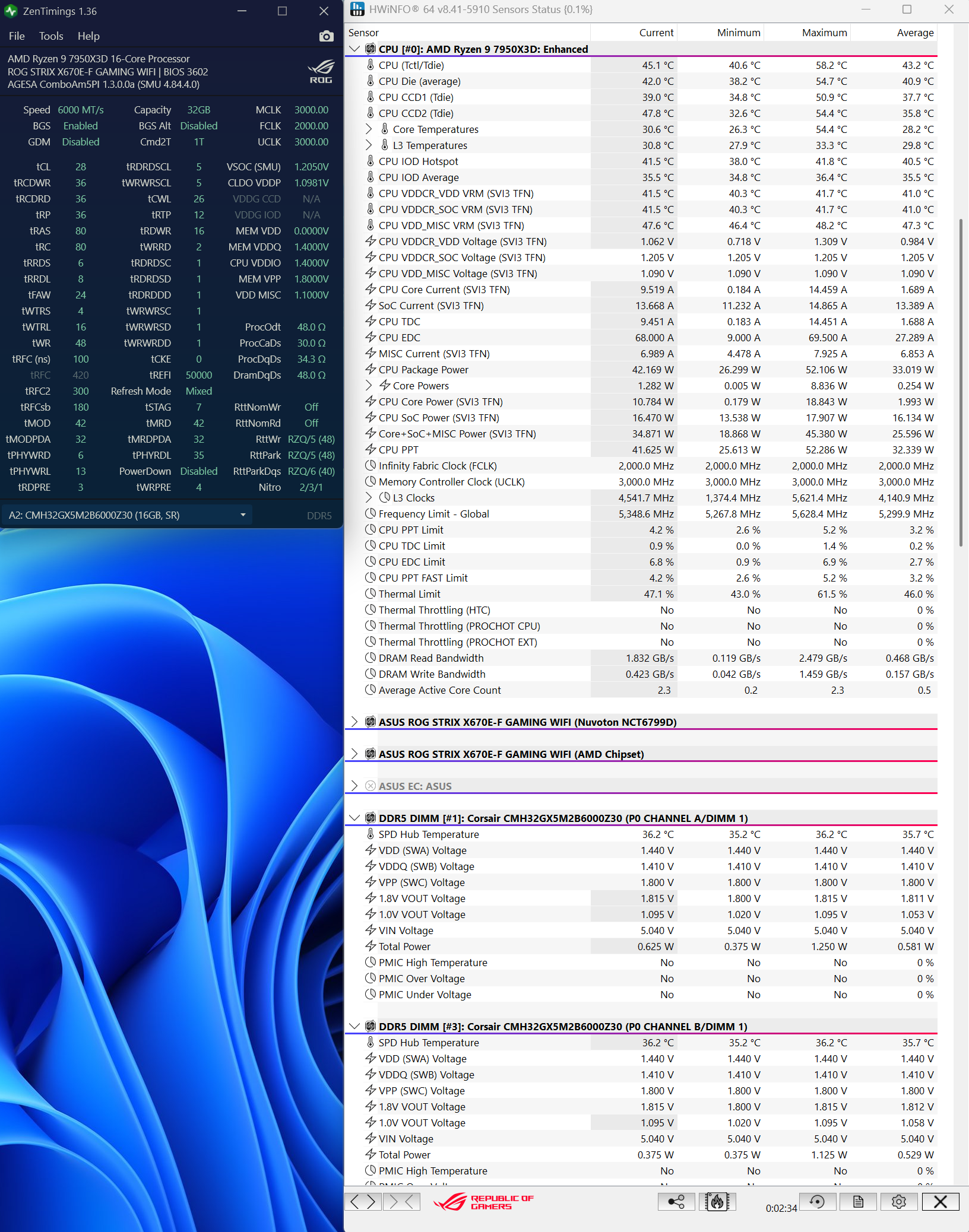Viewport: 969px width, 1232px height.
Task: Collapse the CPU [#0] AMD Ryzen 9 7950X3D group
Action: [x=354, y=49]
